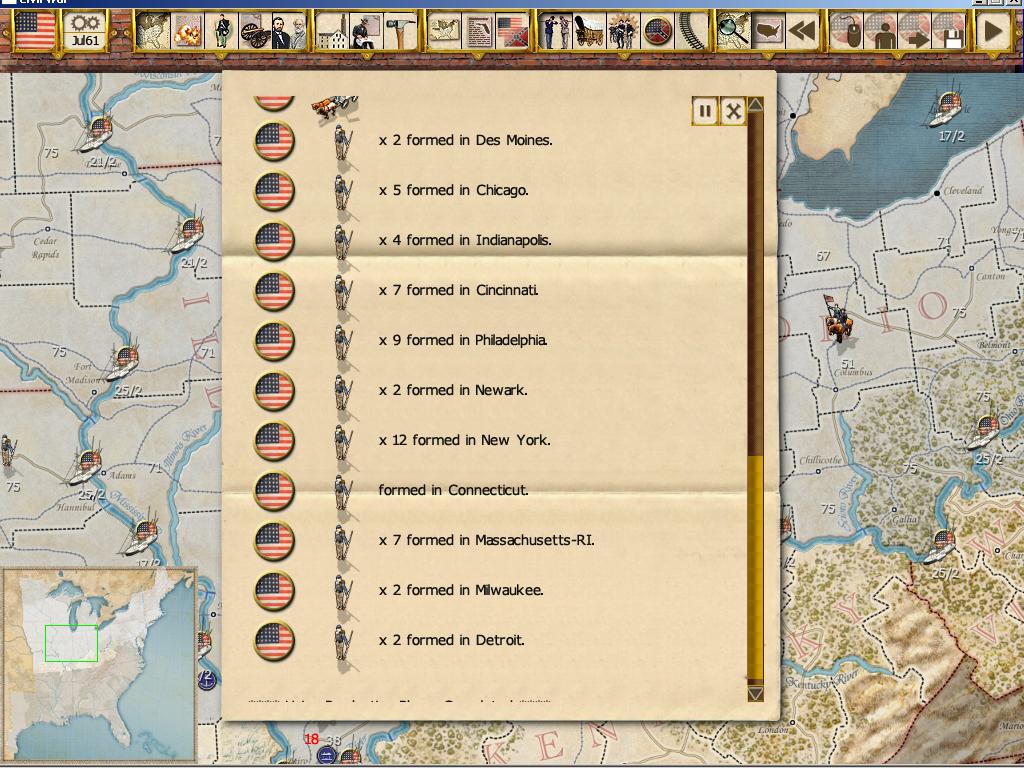Click 'x 7 formed in Cincinnati.' line
The width and height of the screenshot is (1024, 768).
tap(458, 290)
